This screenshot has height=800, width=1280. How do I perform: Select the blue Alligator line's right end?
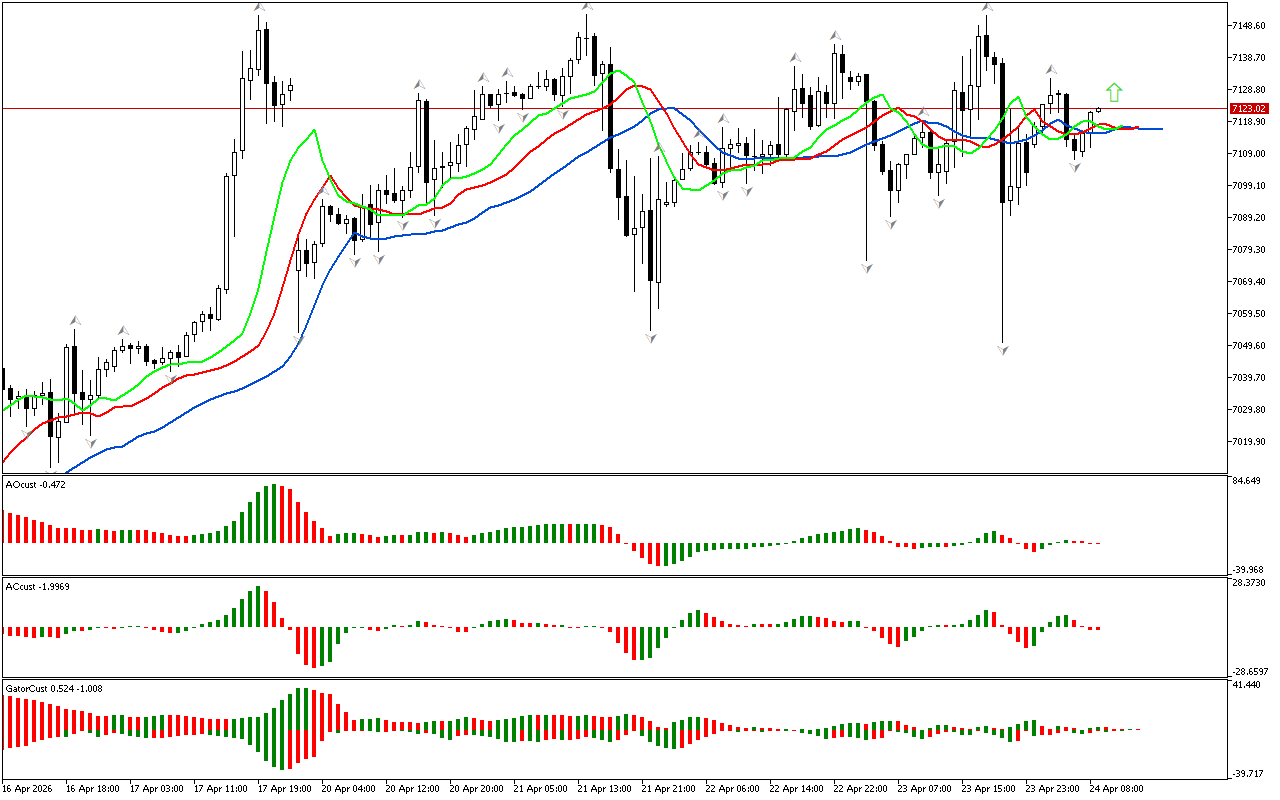coord(1158,129)
